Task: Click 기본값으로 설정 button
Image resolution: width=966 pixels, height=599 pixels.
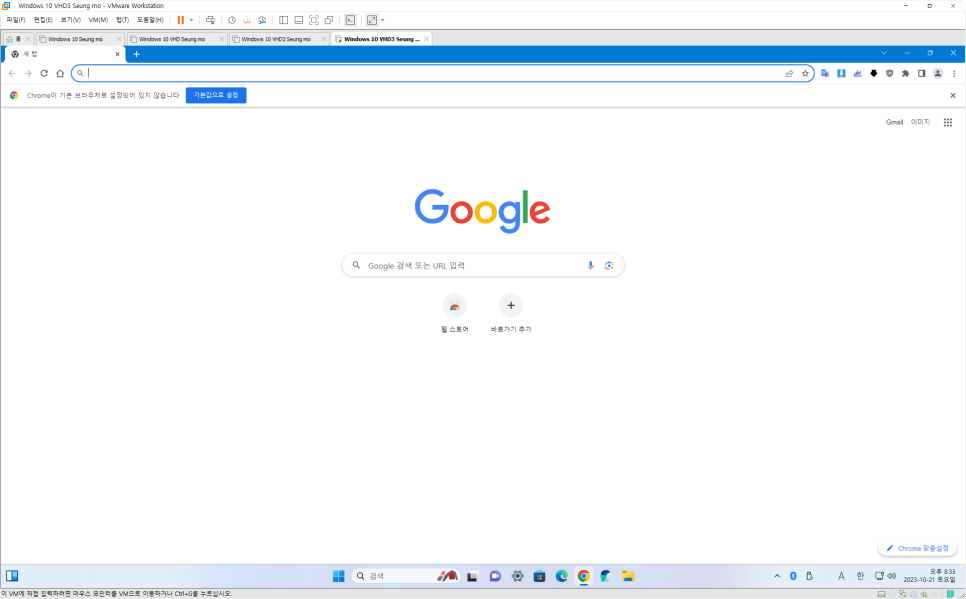Action: (216, 96)
